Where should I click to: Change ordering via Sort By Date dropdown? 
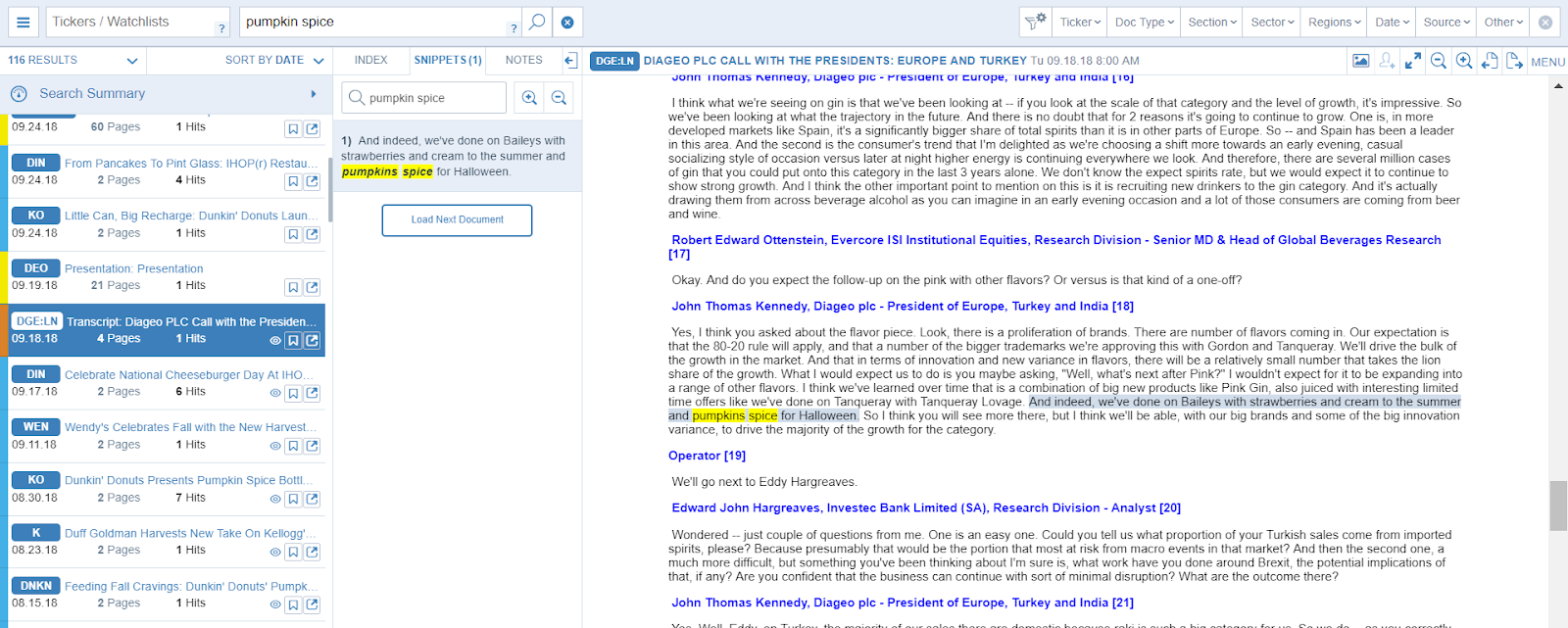[274, 61]
